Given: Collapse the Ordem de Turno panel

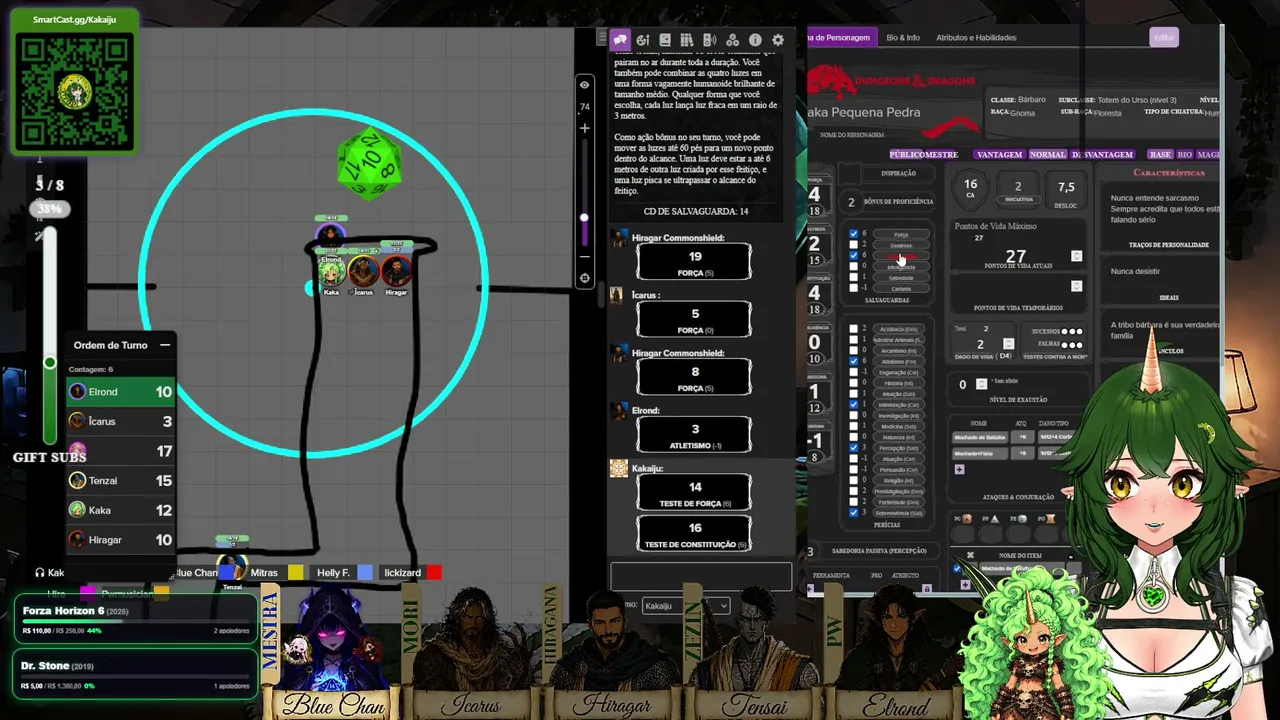Looking at the screenshot, I should [165, 345].
